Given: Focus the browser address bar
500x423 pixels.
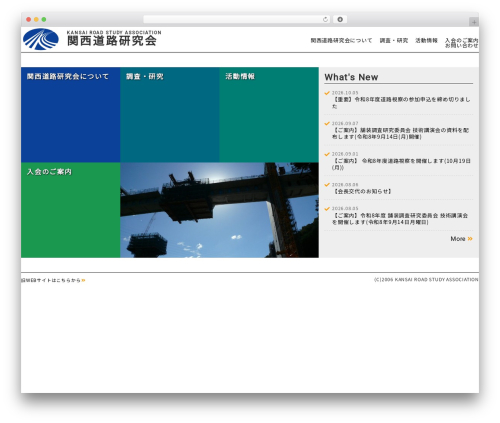Looking at the screenshot, I should [x=236, y=19].
